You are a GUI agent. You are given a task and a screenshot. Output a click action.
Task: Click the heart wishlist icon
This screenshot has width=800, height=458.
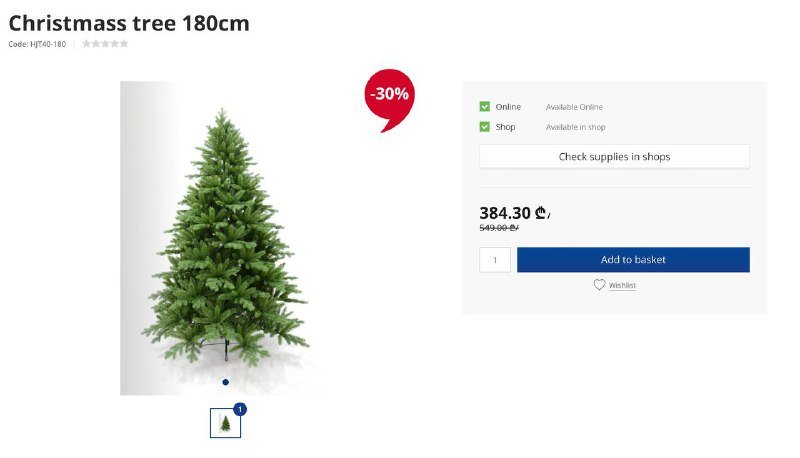pyautogui.click(x=599, y=285)
